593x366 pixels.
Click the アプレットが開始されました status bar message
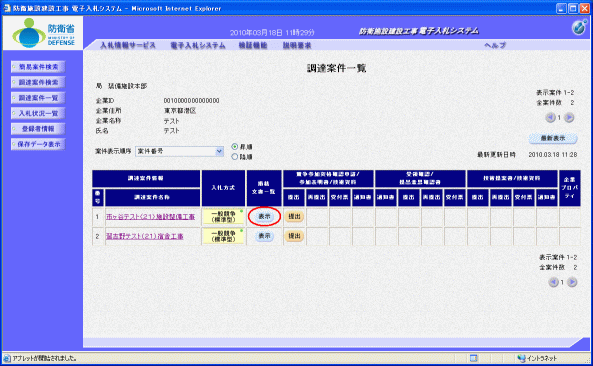pos(45,358)
